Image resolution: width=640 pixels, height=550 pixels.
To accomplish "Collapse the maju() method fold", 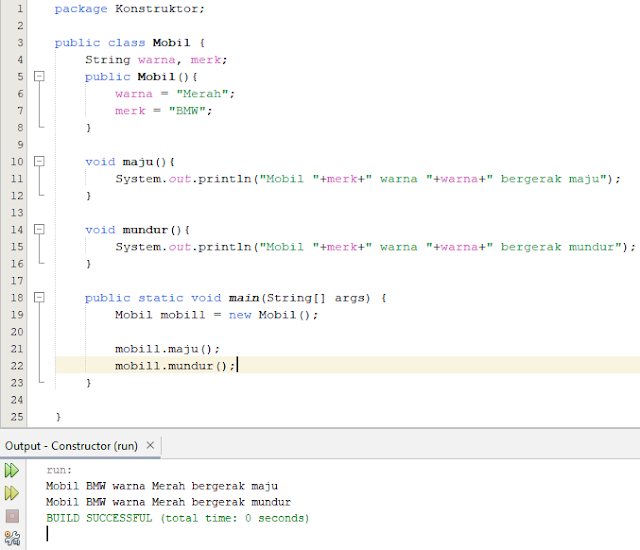I will click(39, 161).
